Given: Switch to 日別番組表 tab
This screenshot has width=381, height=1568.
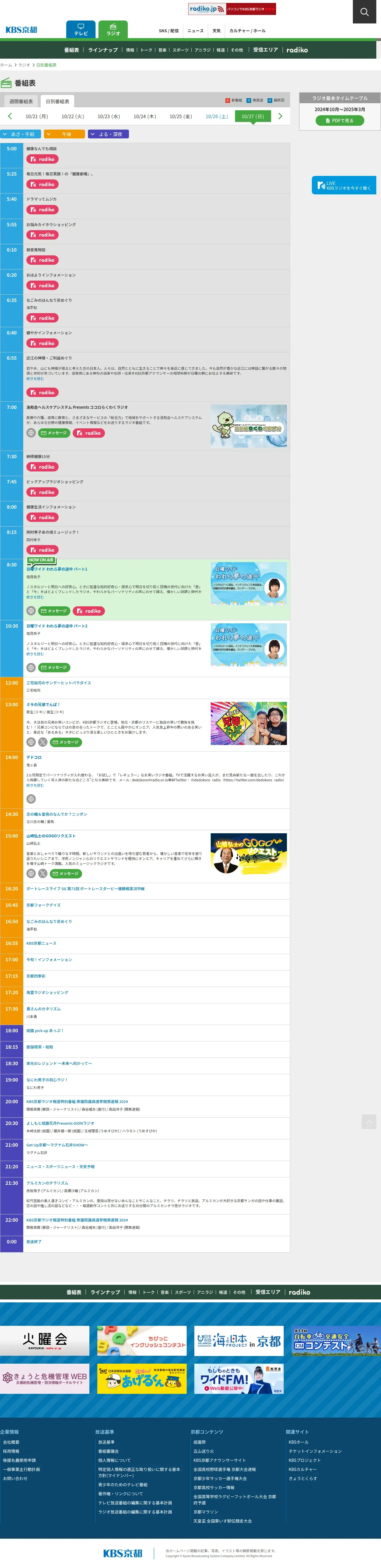Looking at the screenshot, I should tap(57, 101).
